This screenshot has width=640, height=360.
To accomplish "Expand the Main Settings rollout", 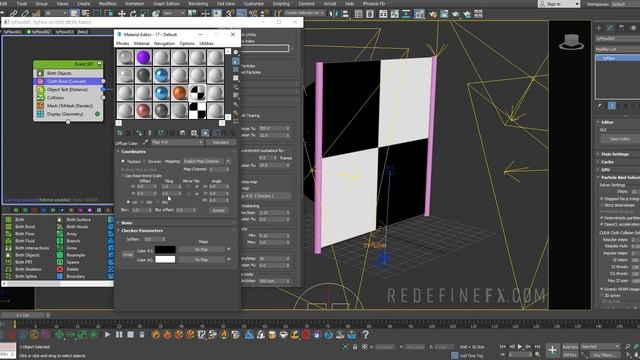I will click(615, 154).
